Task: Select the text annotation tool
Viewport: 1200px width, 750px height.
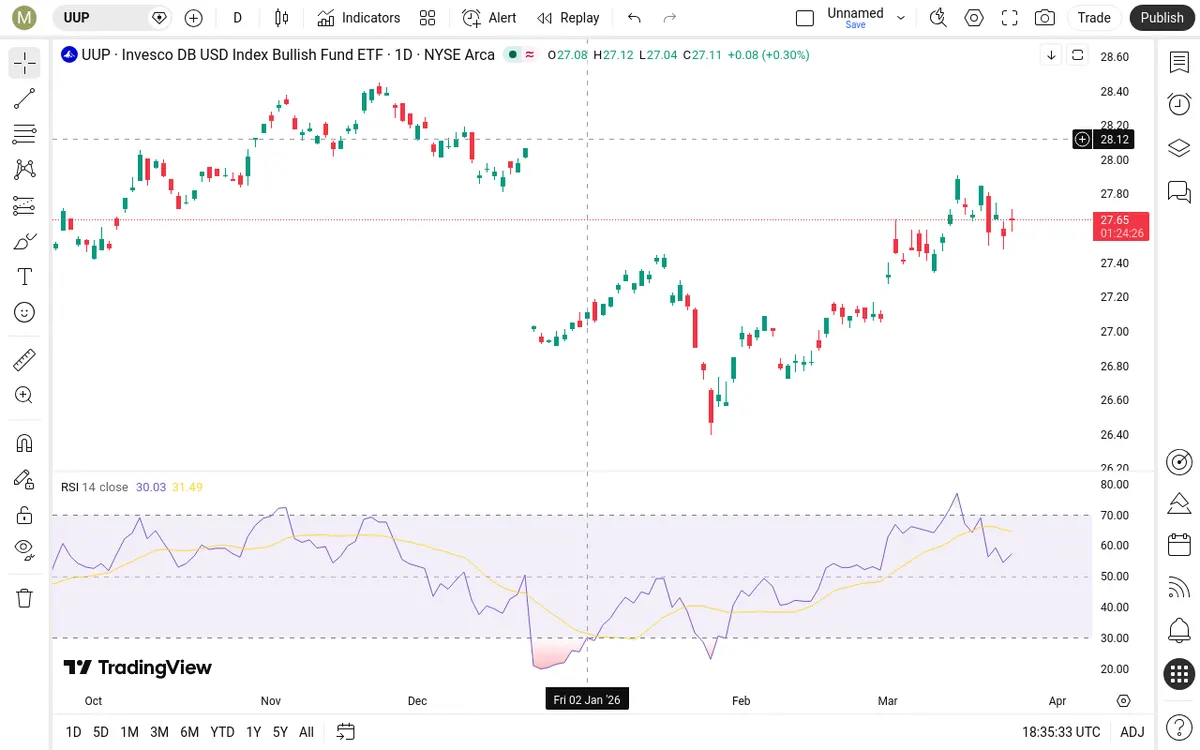Action: [25, 277]
